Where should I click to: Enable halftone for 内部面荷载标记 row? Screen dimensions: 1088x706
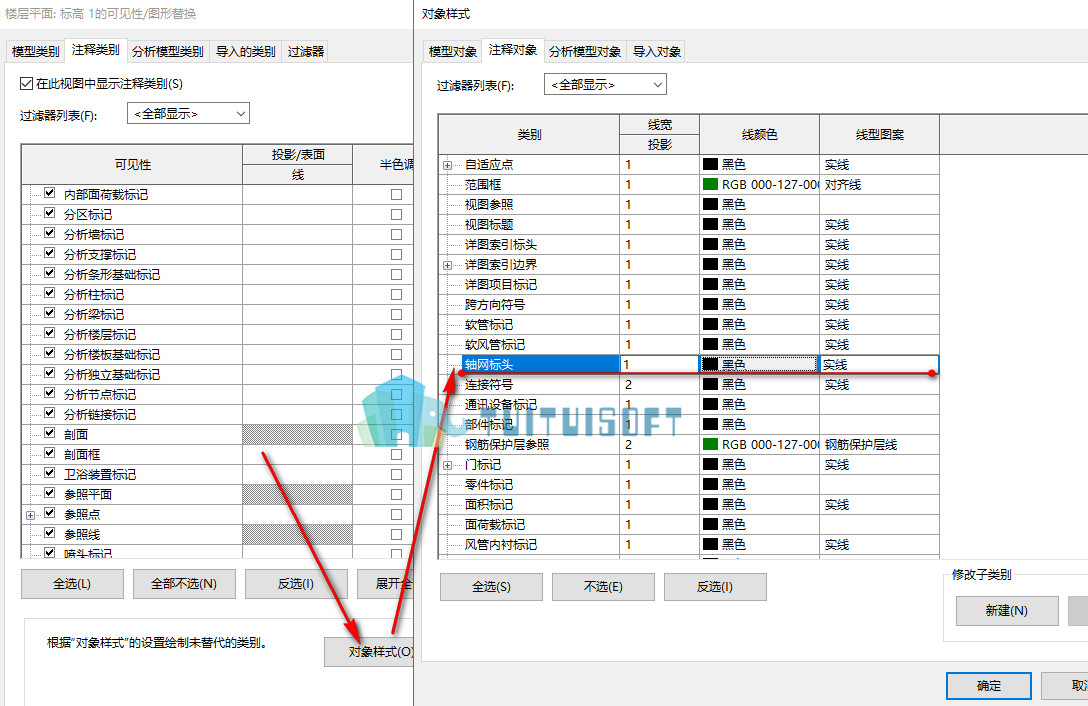(396, 194)
